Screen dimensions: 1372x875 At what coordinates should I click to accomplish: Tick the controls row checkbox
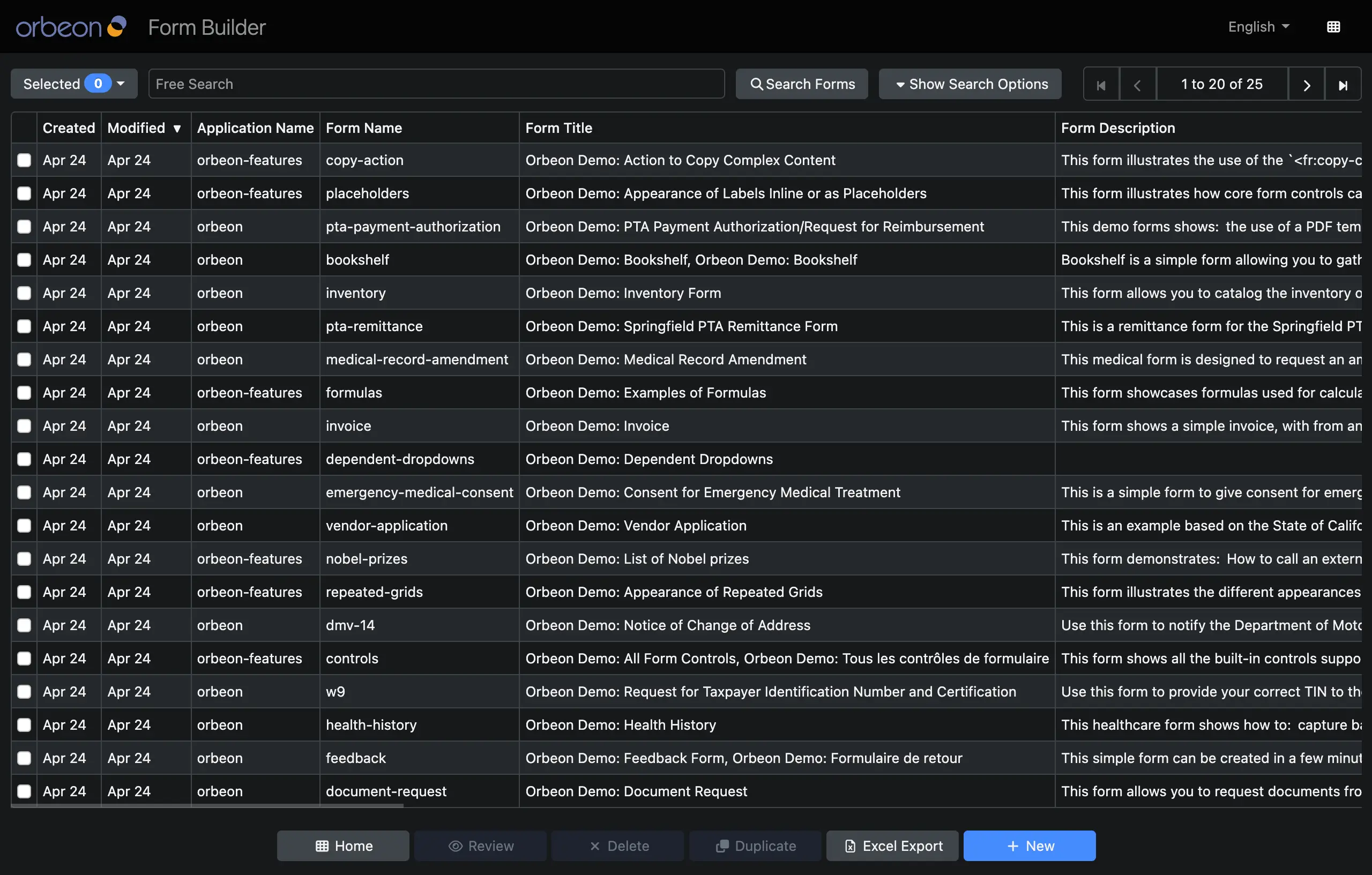pyautogui.click(x=24, y=659)
